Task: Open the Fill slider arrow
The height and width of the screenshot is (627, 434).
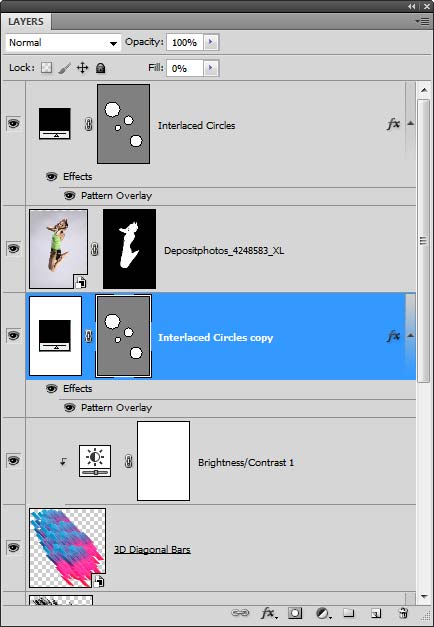Action: point(211,68)
